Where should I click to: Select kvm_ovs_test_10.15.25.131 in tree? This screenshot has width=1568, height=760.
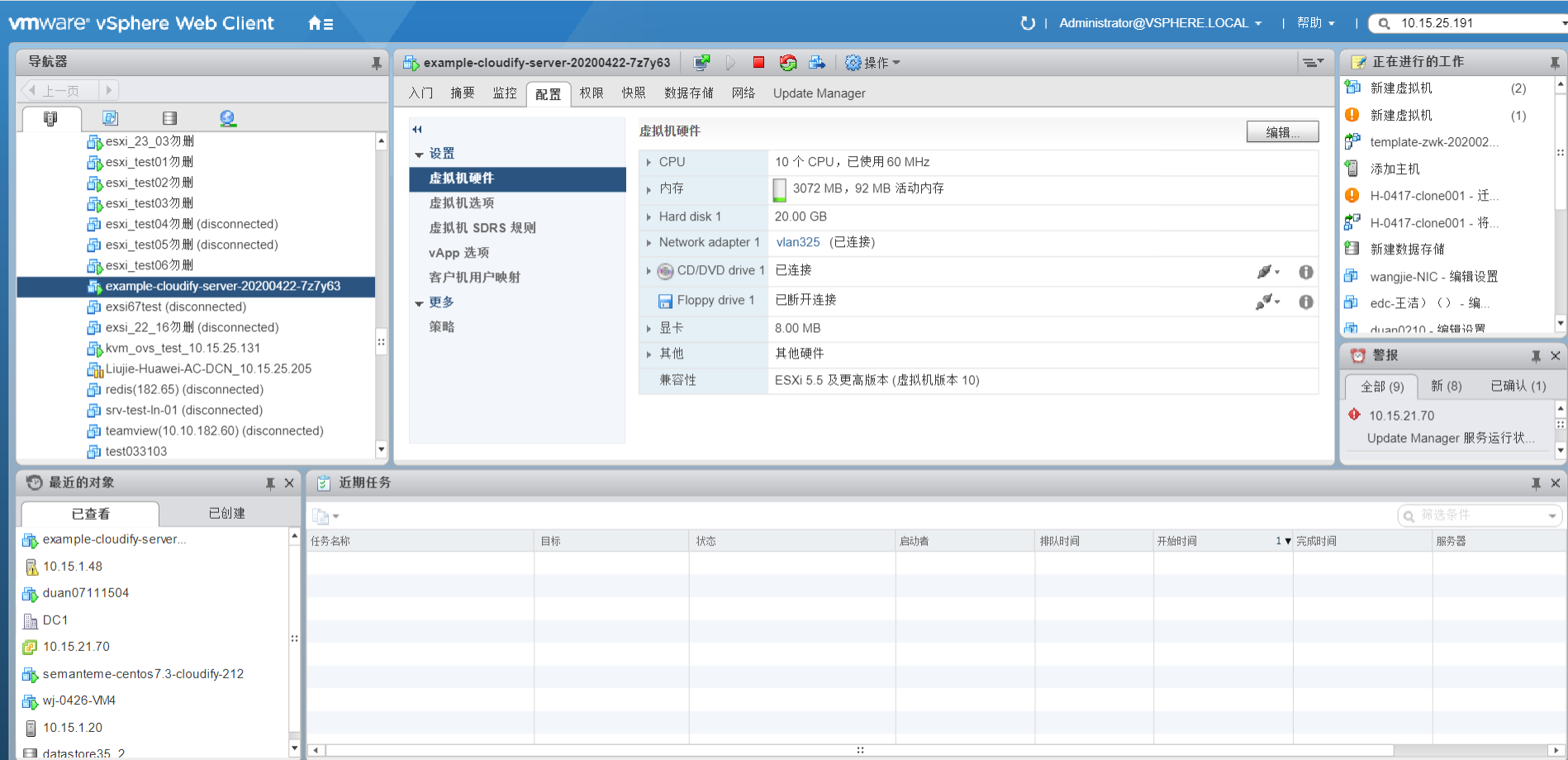[x=183, y=349]
